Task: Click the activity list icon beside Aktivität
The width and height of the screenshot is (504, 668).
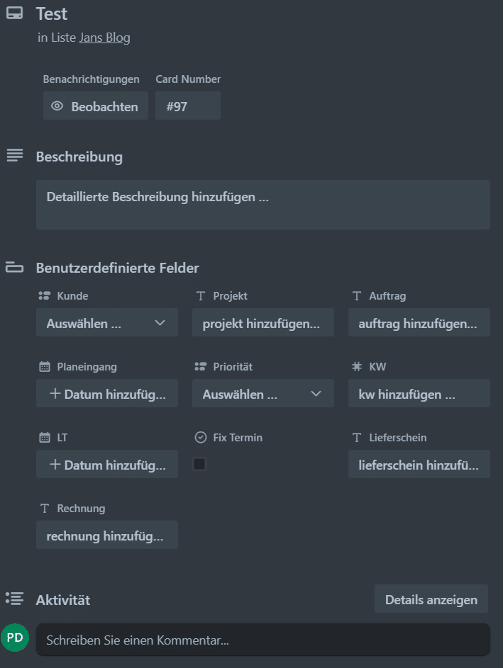Action: 14,599
